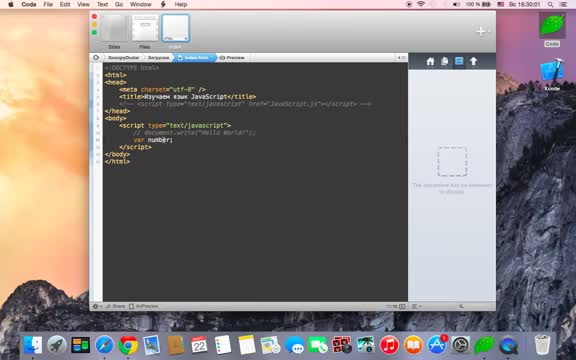This screenshot has height=360, width=576.
Task: Open the Text menu in menu bar
Action: click(x=102, y=4)
